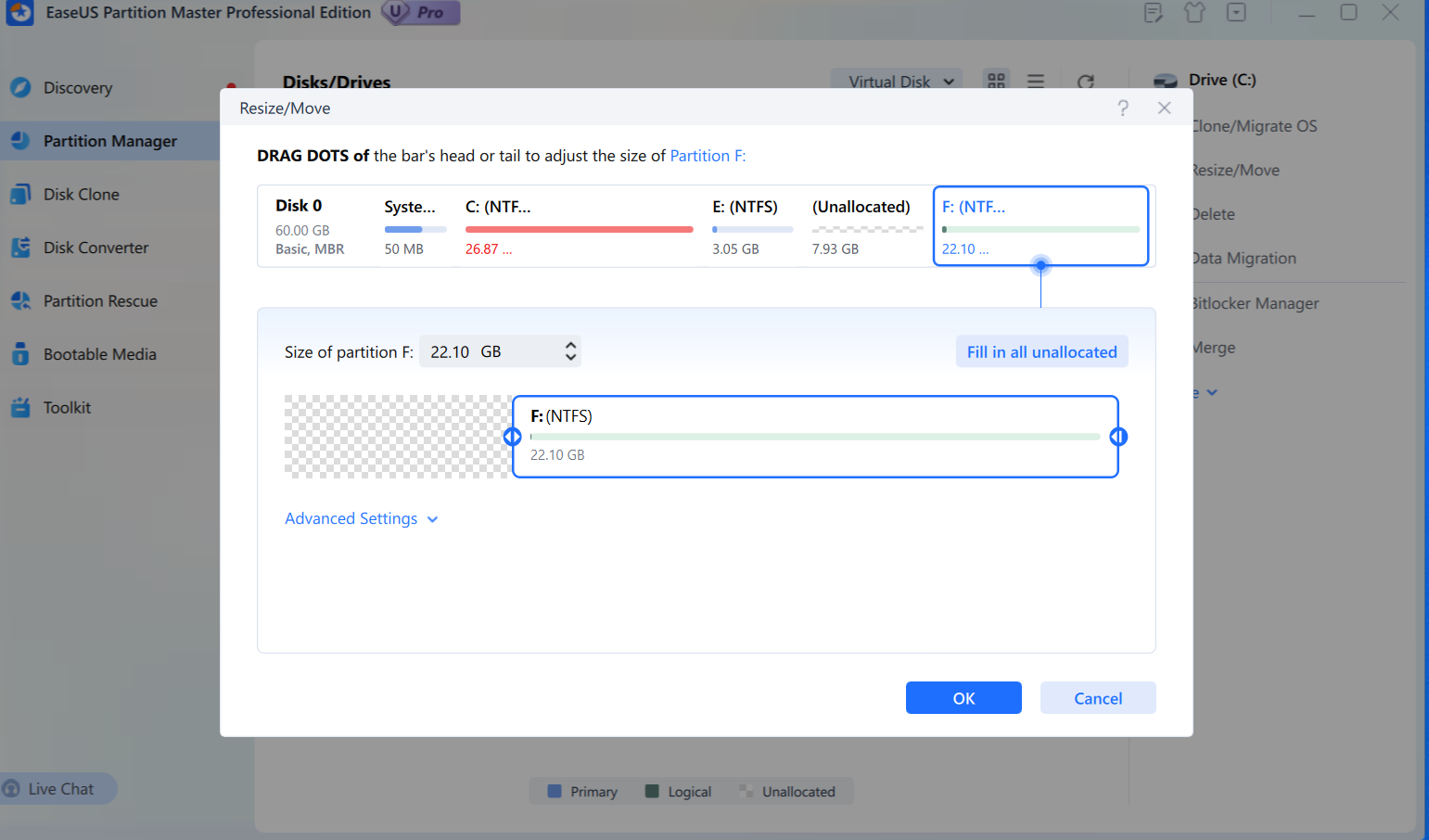The image size is (1429, 840).
Task: Select the E: (NTFS) partition block
Action: (752, 227)
